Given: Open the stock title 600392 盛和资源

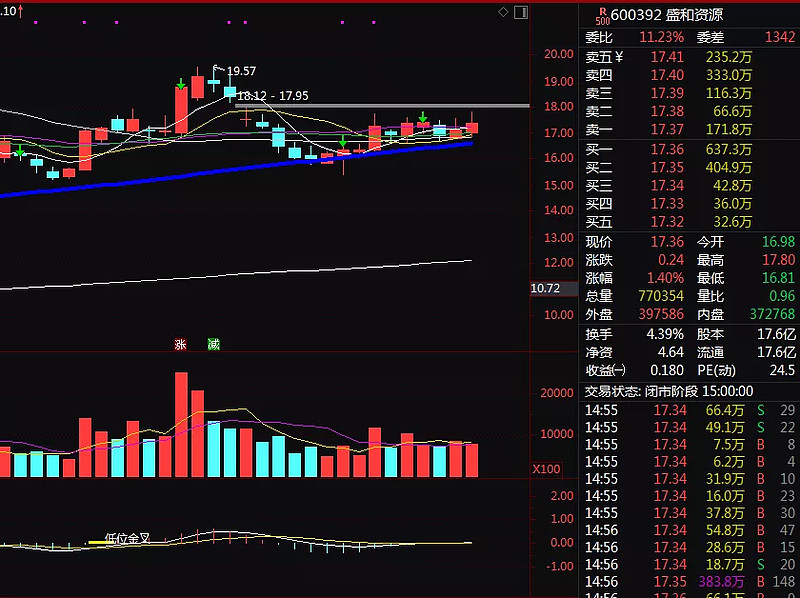Looking at the screenshot, I should coord(666,15).
